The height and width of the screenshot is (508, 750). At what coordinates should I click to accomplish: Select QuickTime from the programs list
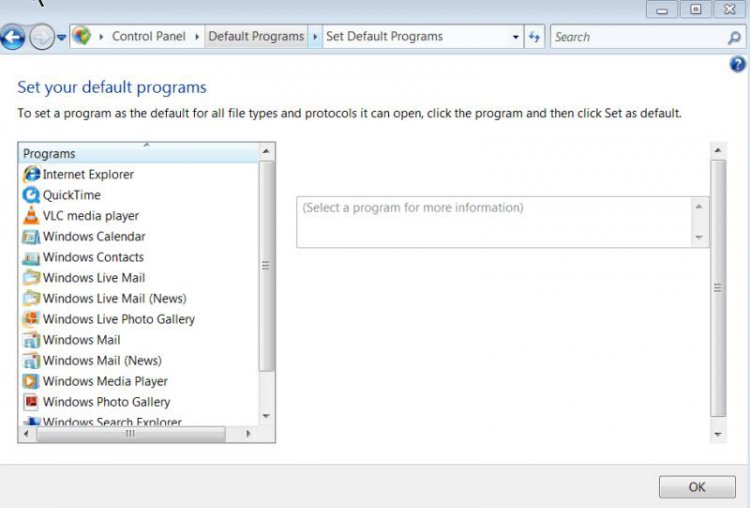72,195
